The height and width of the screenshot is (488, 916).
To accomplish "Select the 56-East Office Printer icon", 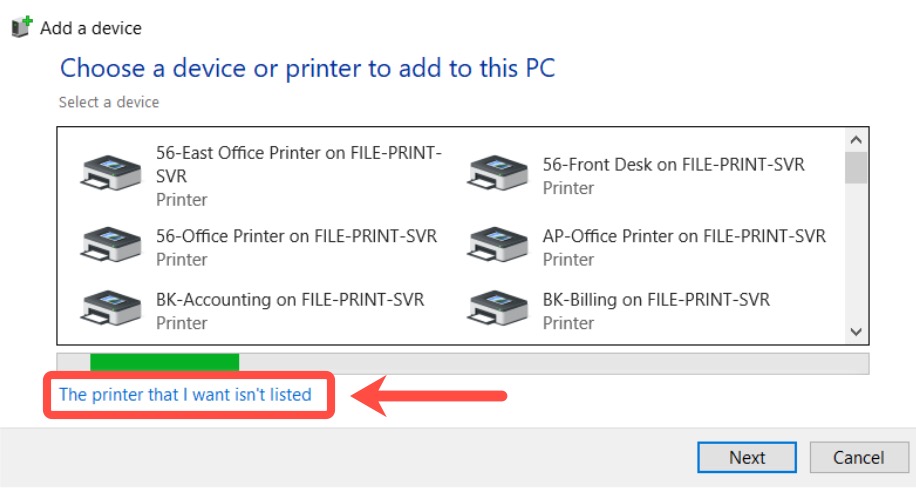I will pyautogui.click(x=110, y=172).
